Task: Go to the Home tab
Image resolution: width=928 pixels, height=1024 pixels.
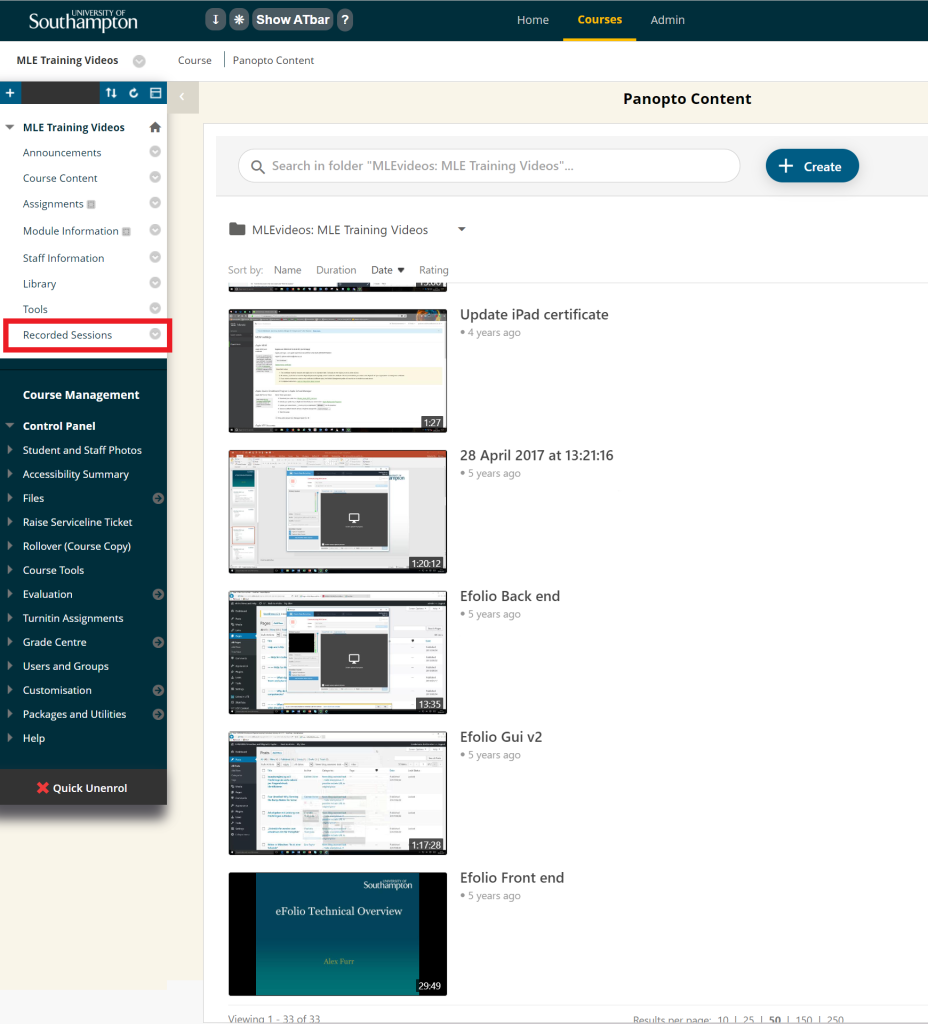Action: [x=533, y=20]
